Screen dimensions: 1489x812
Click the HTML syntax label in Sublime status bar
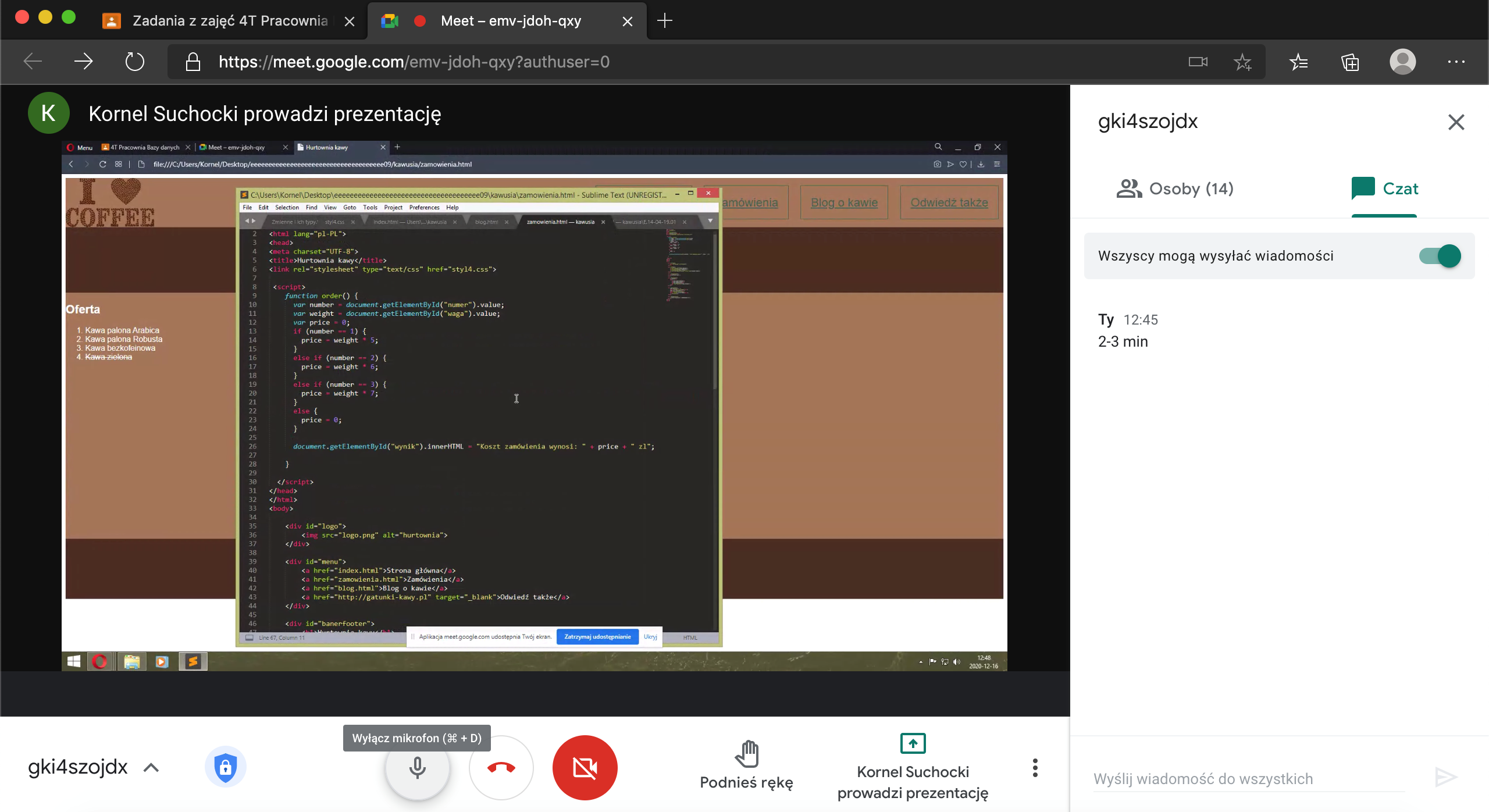pyautogui.click(x=690, y=638)
